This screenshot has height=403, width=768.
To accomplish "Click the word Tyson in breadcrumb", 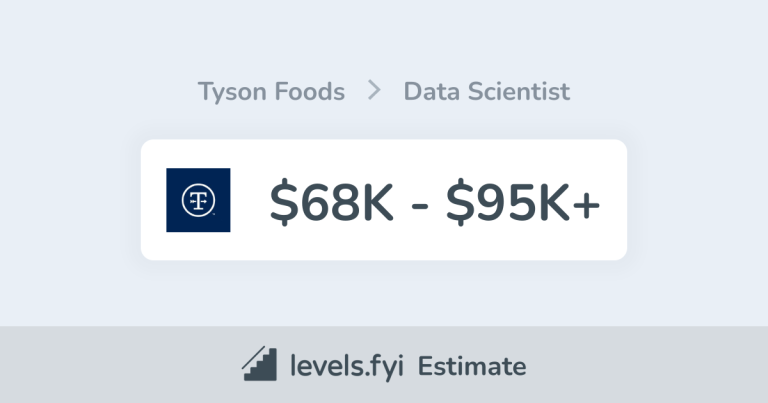I will tap(232, 92).
